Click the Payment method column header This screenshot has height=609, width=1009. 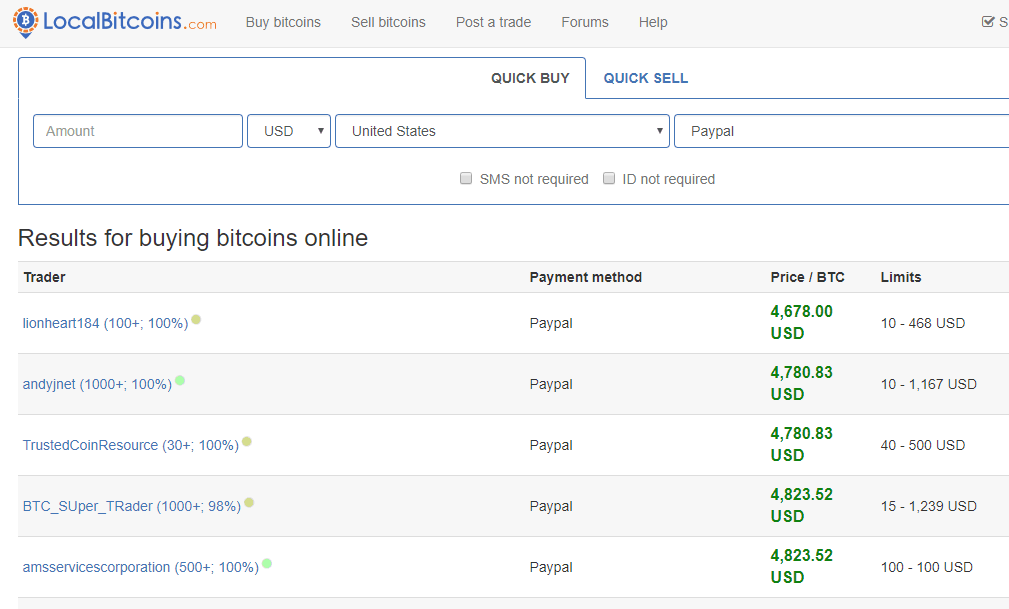pyautogui.click(x=586, y=277)
